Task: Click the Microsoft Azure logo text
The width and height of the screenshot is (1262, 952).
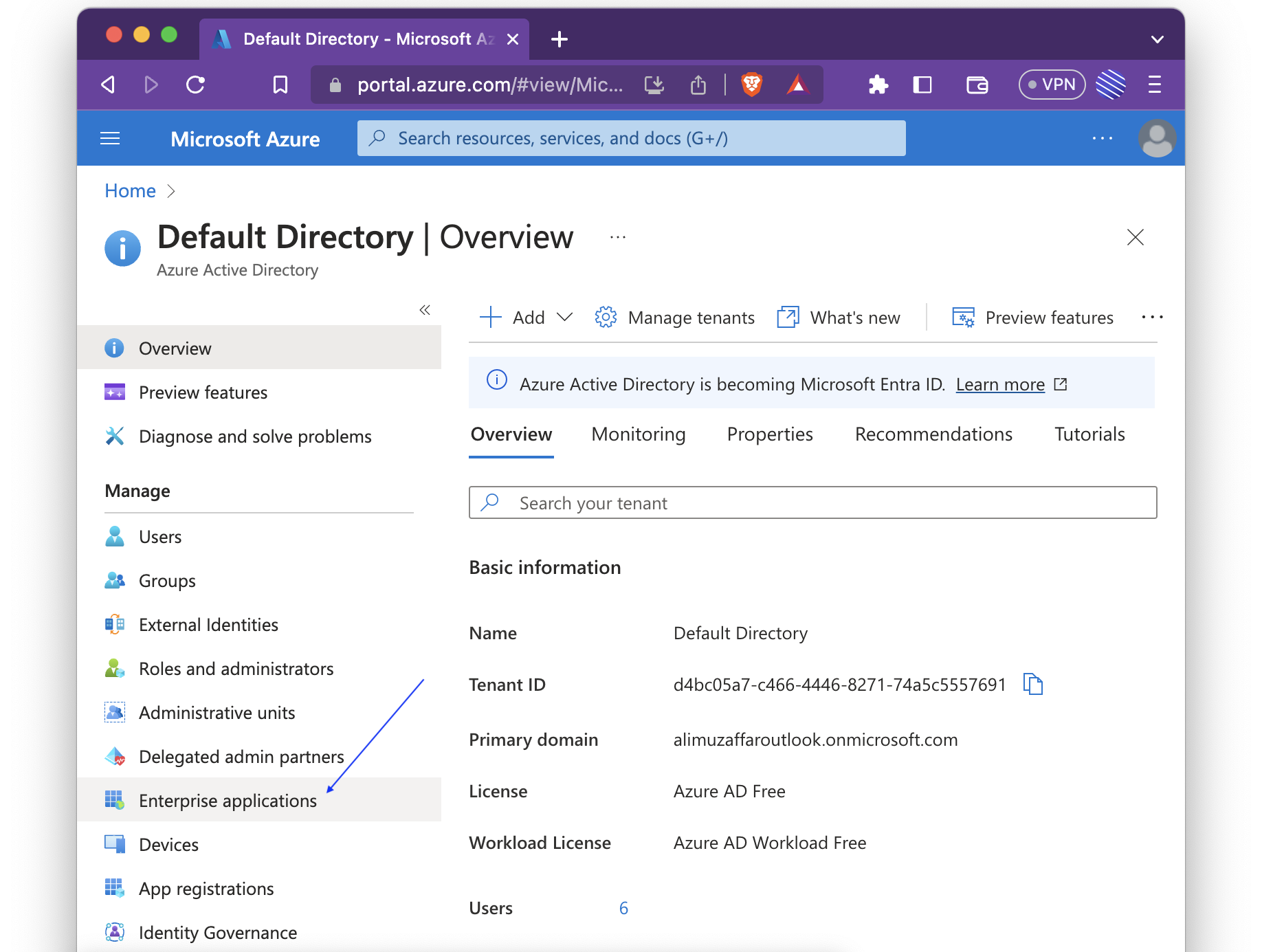Action: [x=245, y=139]
